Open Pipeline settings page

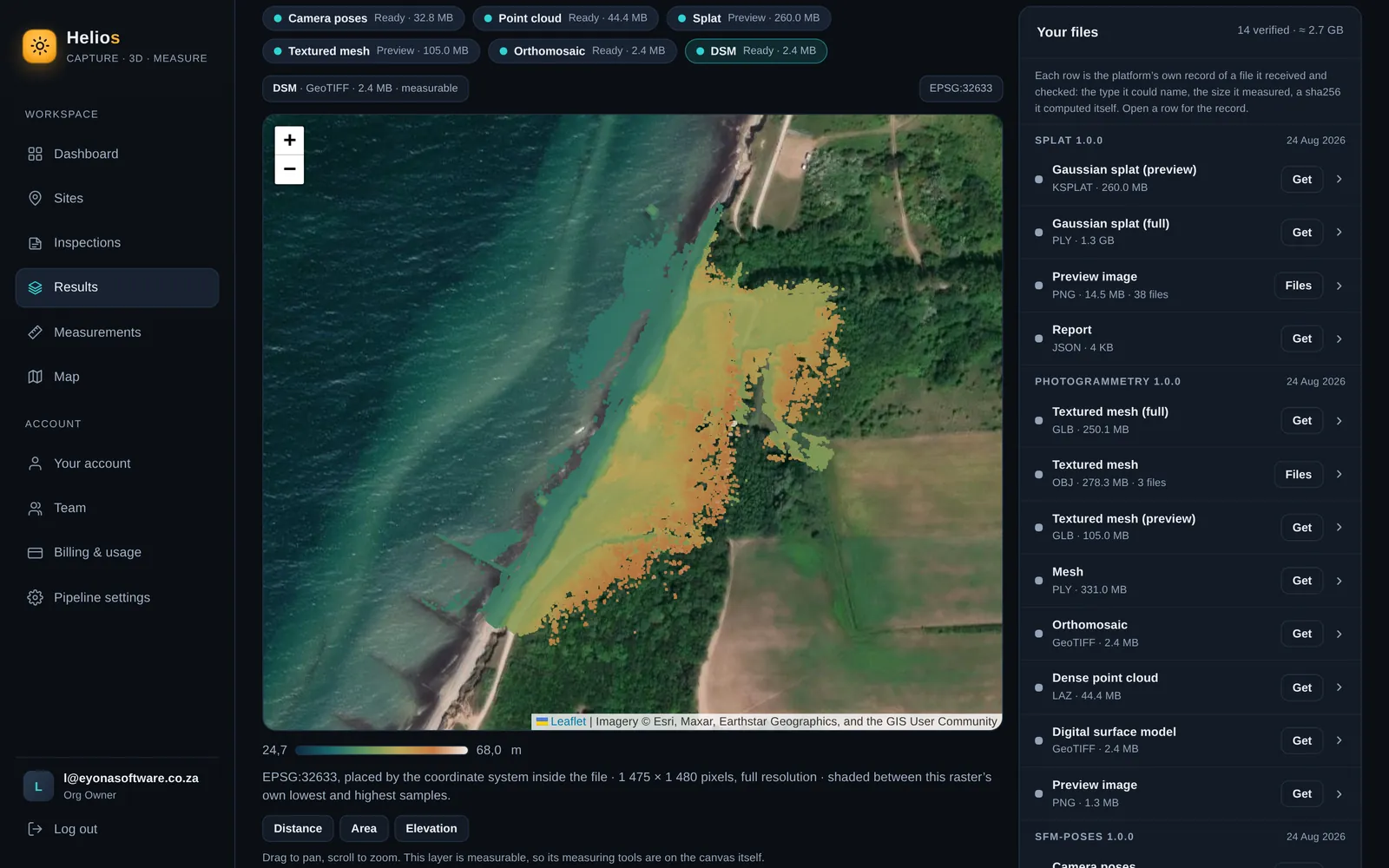tap(117, 597)
